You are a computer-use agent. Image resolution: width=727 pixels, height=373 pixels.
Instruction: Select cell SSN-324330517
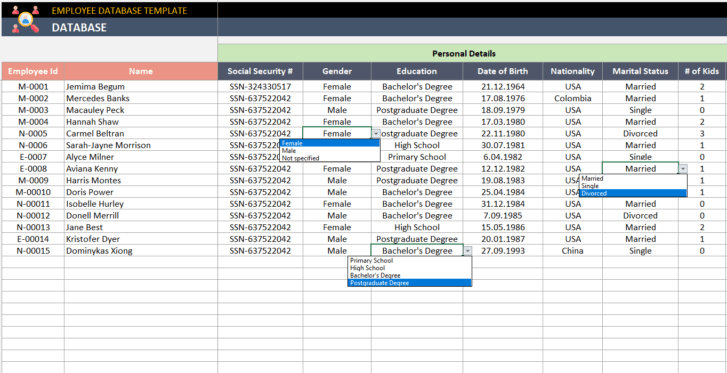click(260, 87)
